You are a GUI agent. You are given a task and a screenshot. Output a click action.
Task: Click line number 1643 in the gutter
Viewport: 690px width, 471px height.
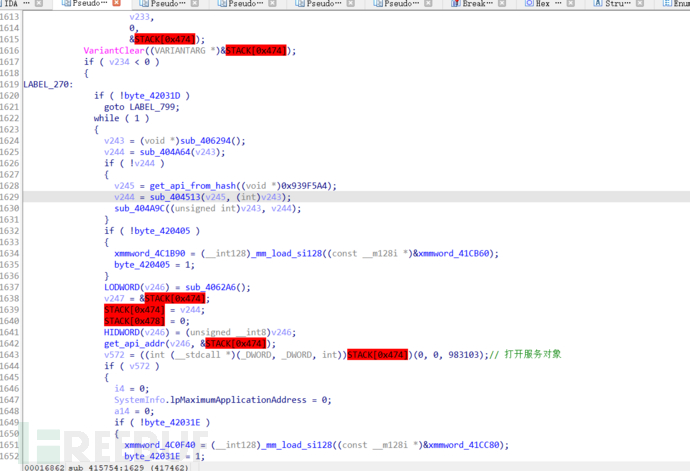(x=10, y=355)
